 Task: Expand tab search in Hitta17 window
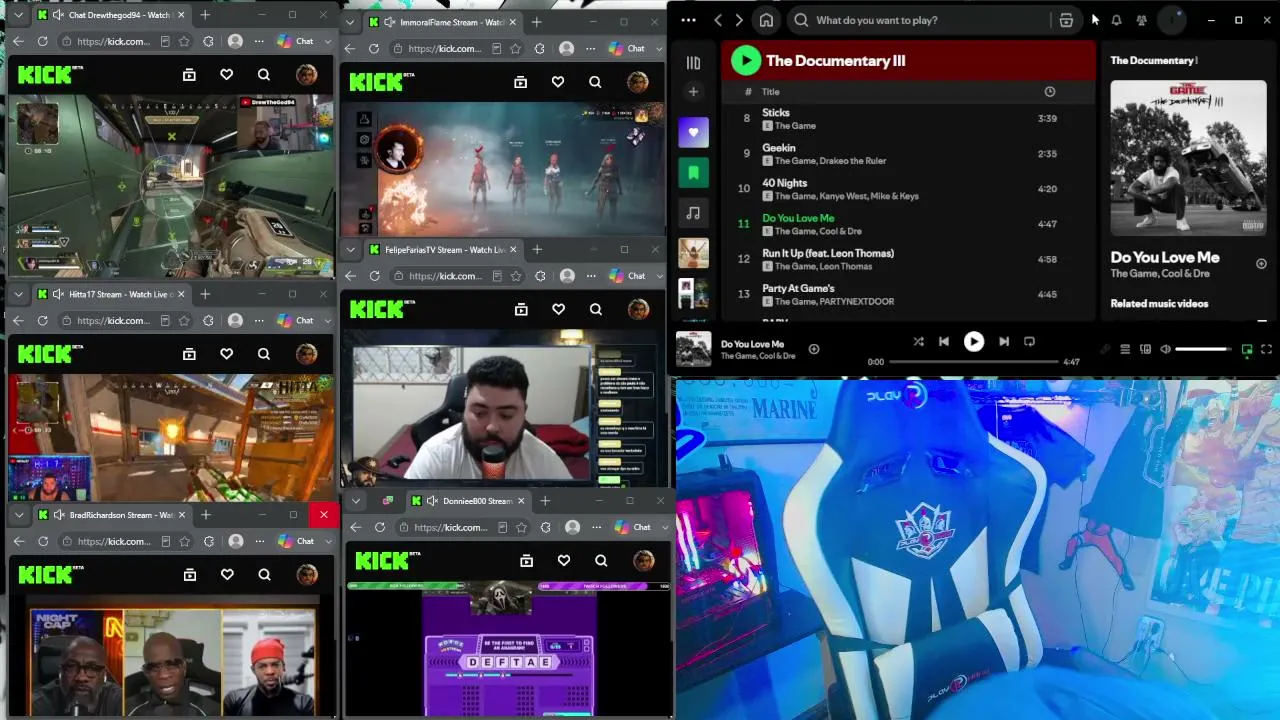pyautogui.click(x=18, y=294)
